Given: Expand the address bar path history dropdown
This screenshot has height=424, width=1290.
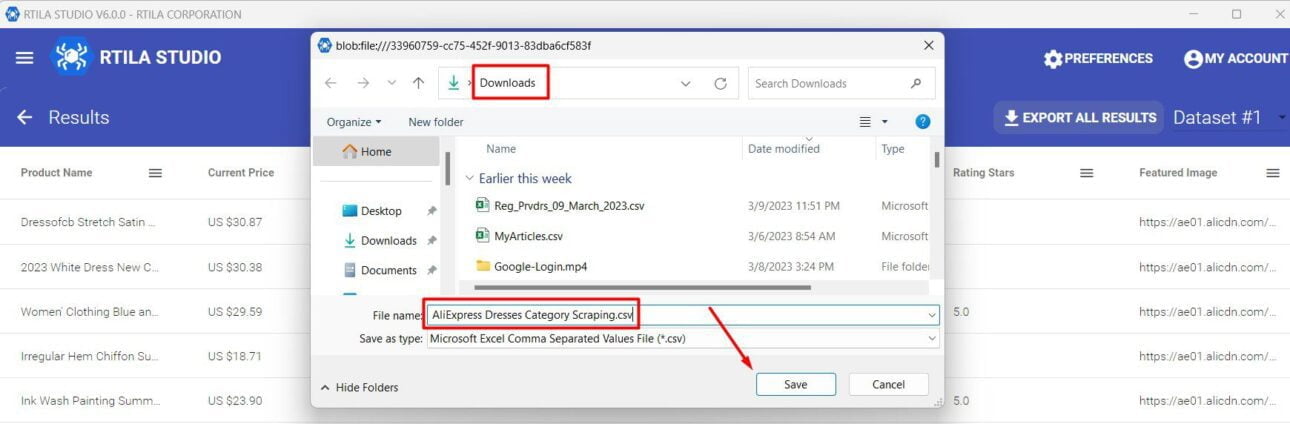Looking at the screenshot, I should click(685, 84).
